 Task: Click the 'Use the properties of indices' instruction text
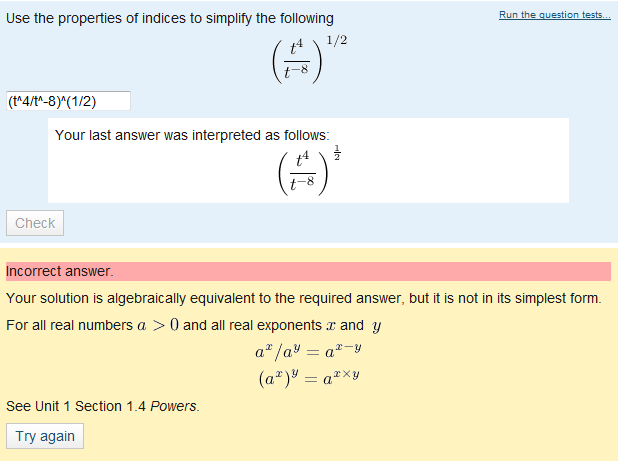coord(170,18)
